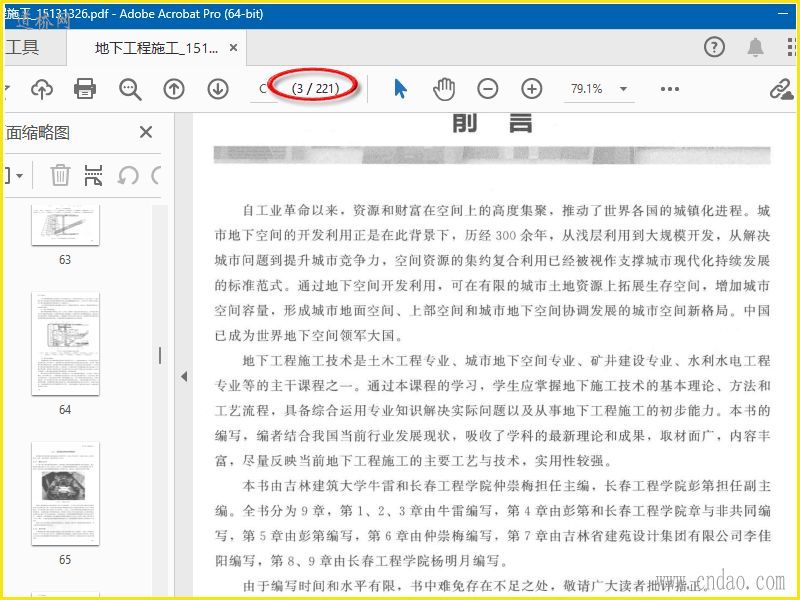Click the page label 63
Viewport: 800px width, 600px height.
coord(65,260)
